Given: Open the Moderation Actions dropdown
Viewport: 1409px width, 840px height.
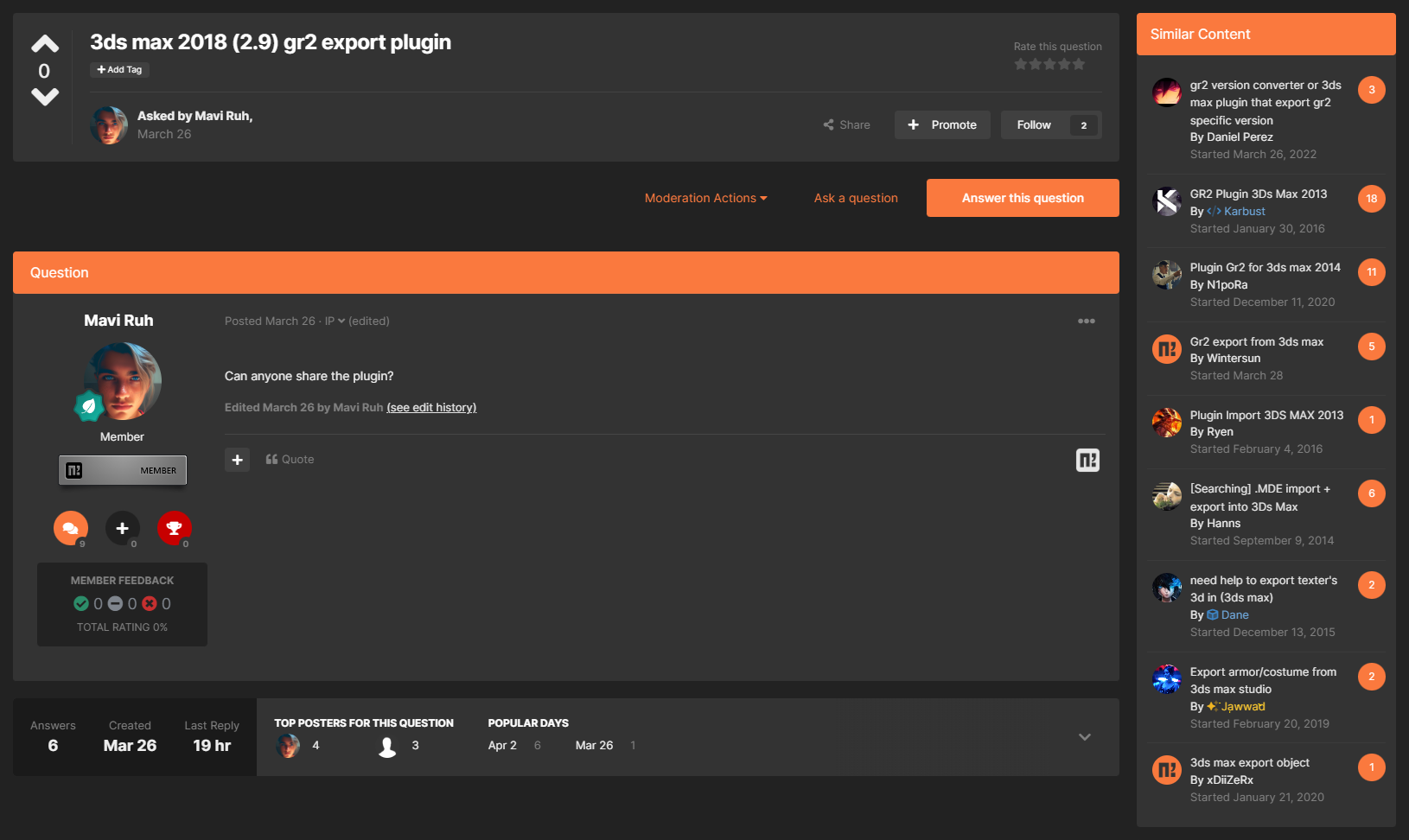Looking at the screenshot, I should 705,198.
